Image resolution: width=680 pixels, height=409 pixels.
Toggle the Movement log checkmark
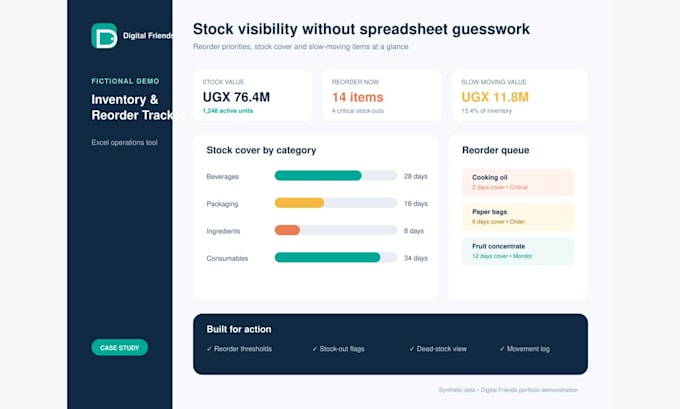pos(502,349)
